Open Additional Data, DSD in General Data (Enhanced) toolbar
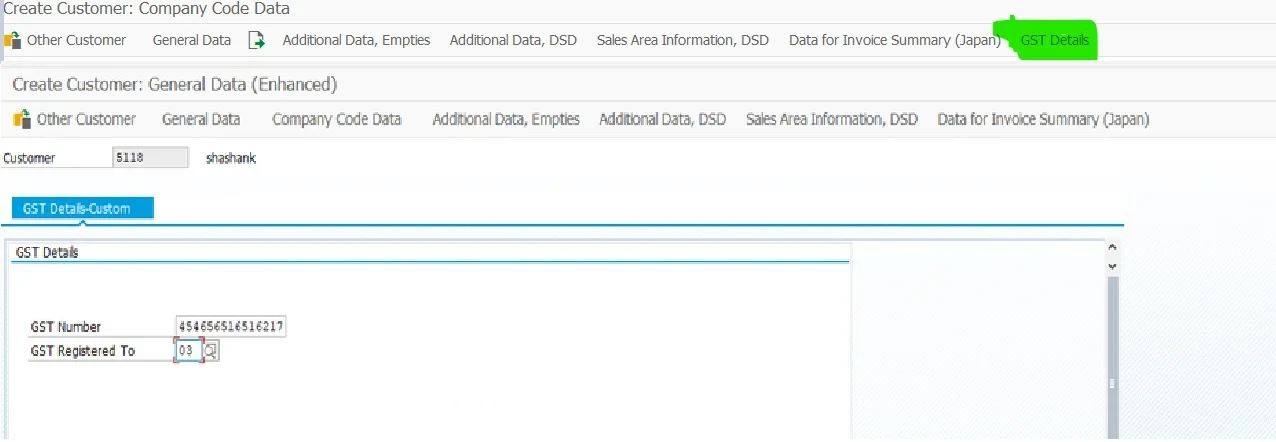Viewport: 1276px width, 442px height. [x=662, y=119]
